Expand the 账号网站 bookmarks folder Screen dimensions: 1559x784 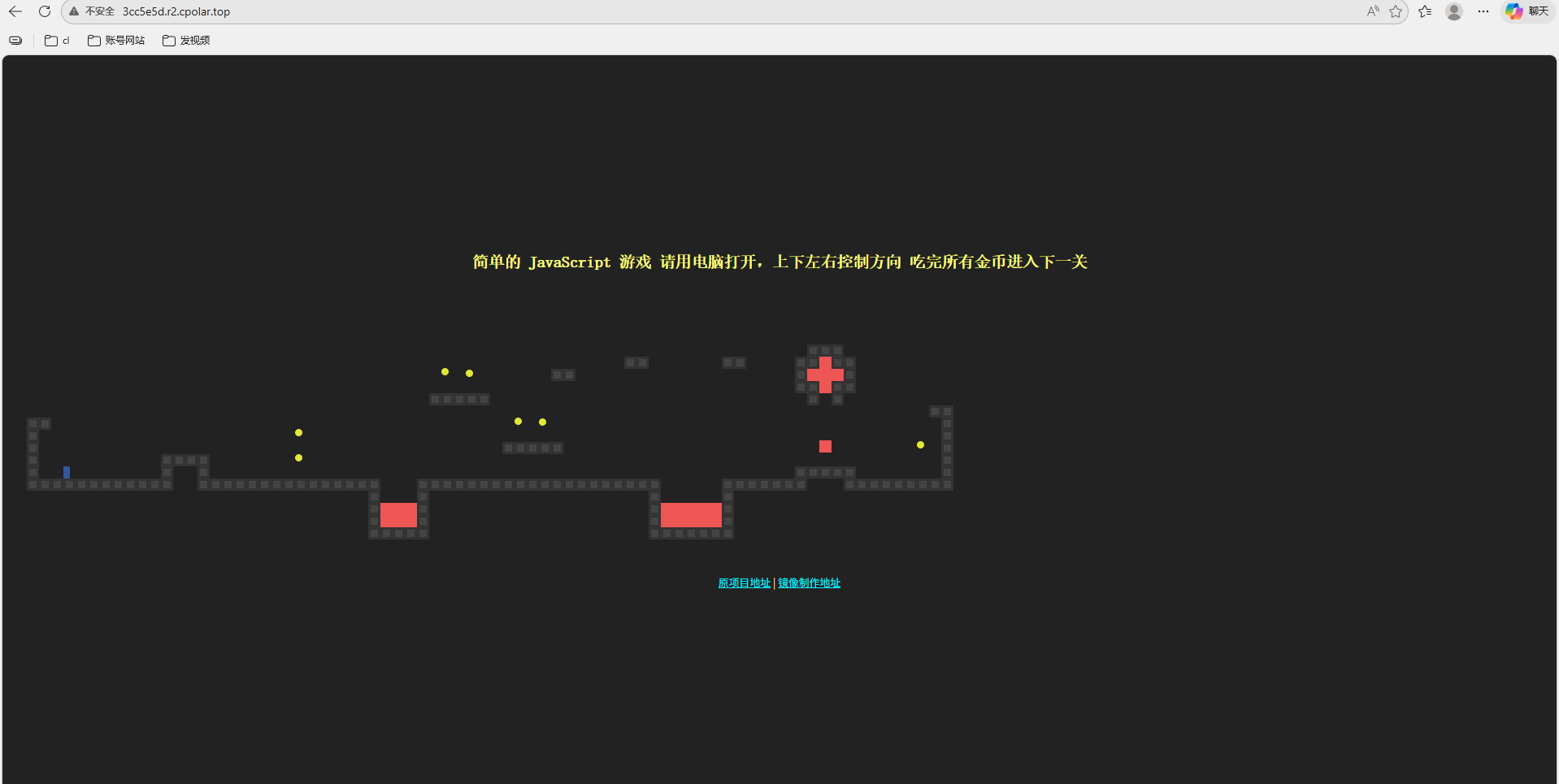(x=116, y=41)
